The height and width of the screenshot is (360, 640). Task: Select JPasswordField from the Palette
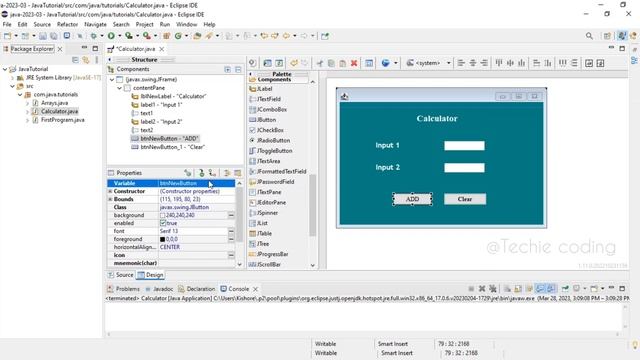[271, 182]
